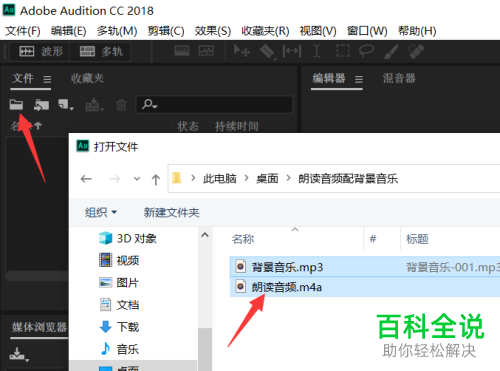The image size is (500, 371).
Task: Select 下载 in the navigation pane
Action: coord(119,327)
